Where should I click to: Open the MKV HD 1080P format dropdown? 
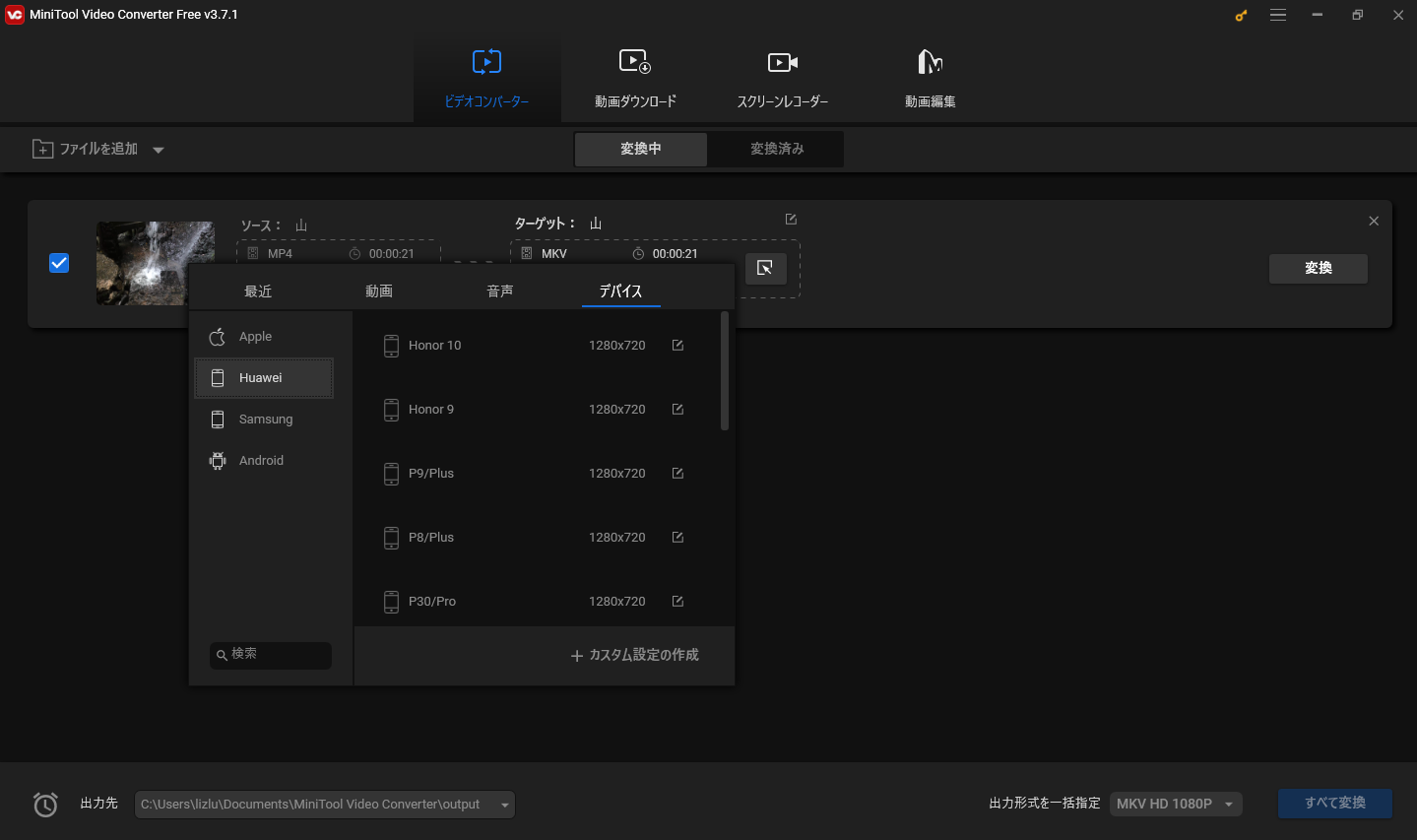pos(1176,805)
